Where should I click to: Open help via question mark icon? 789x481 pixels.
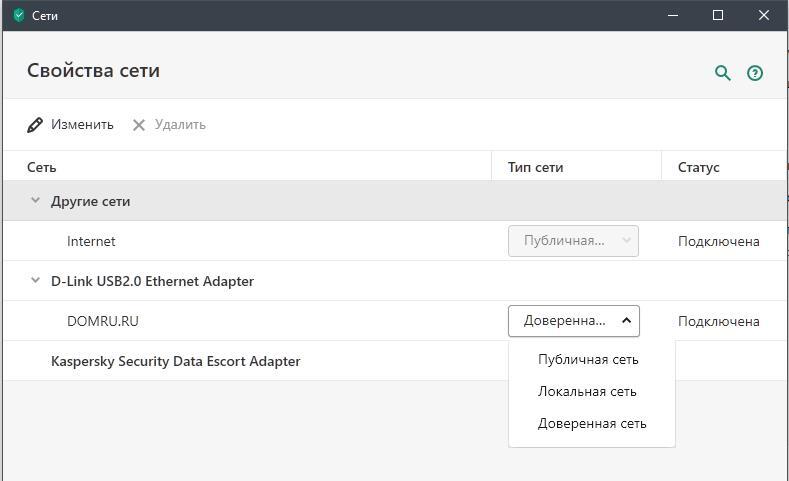755,73
